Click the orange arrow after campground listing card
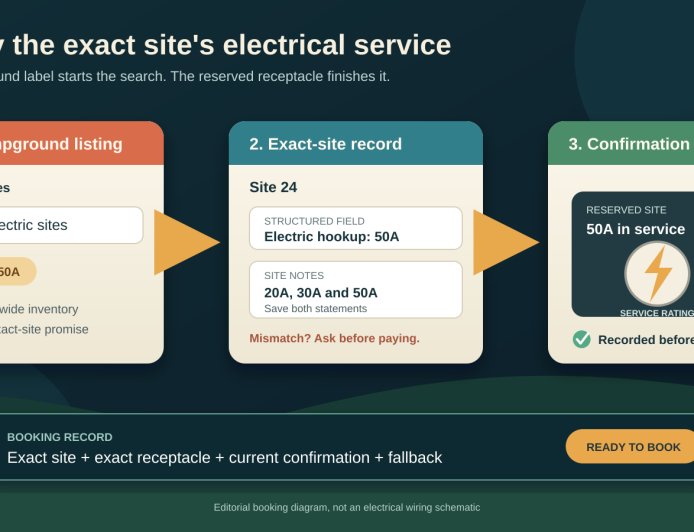Screen dimensions: 694x532 coord(187,243)
